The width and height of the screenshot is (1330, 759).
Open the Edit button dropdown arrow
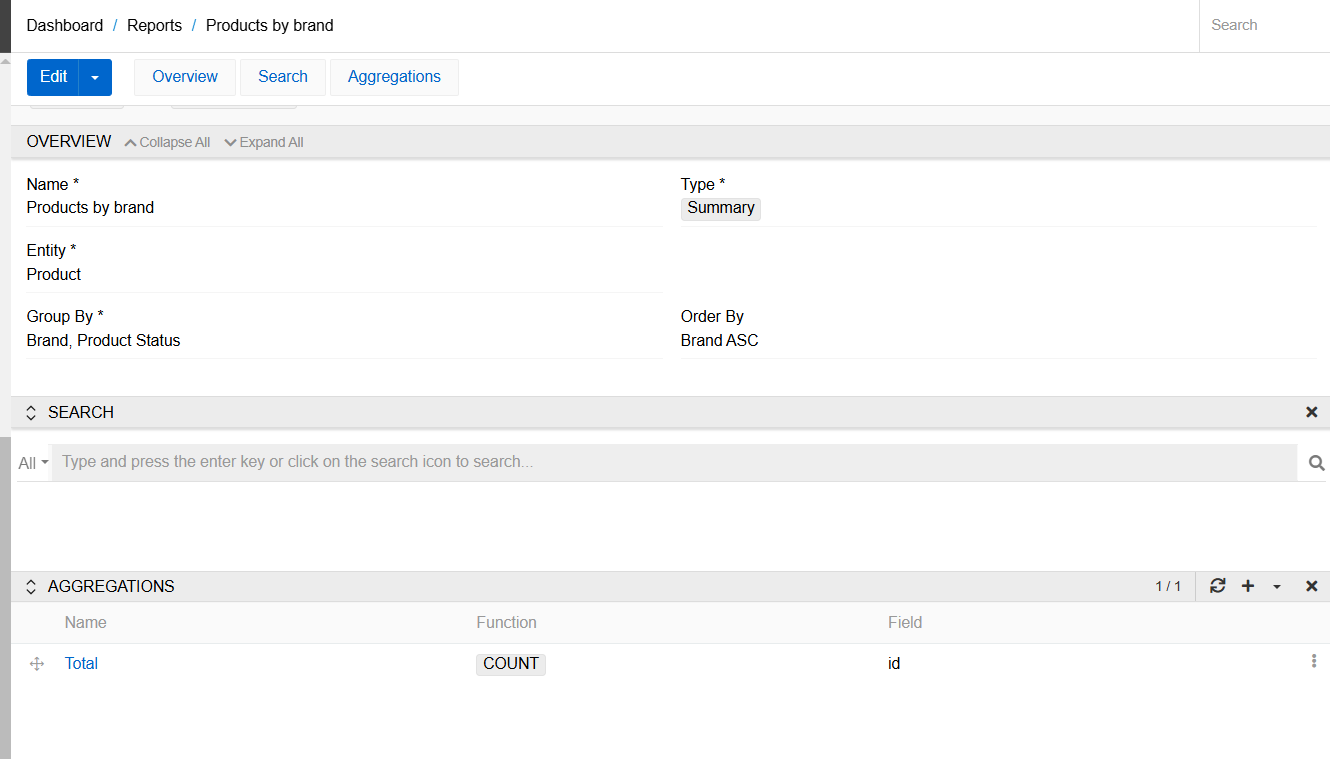pyautogui.click(x=95, y=77)
